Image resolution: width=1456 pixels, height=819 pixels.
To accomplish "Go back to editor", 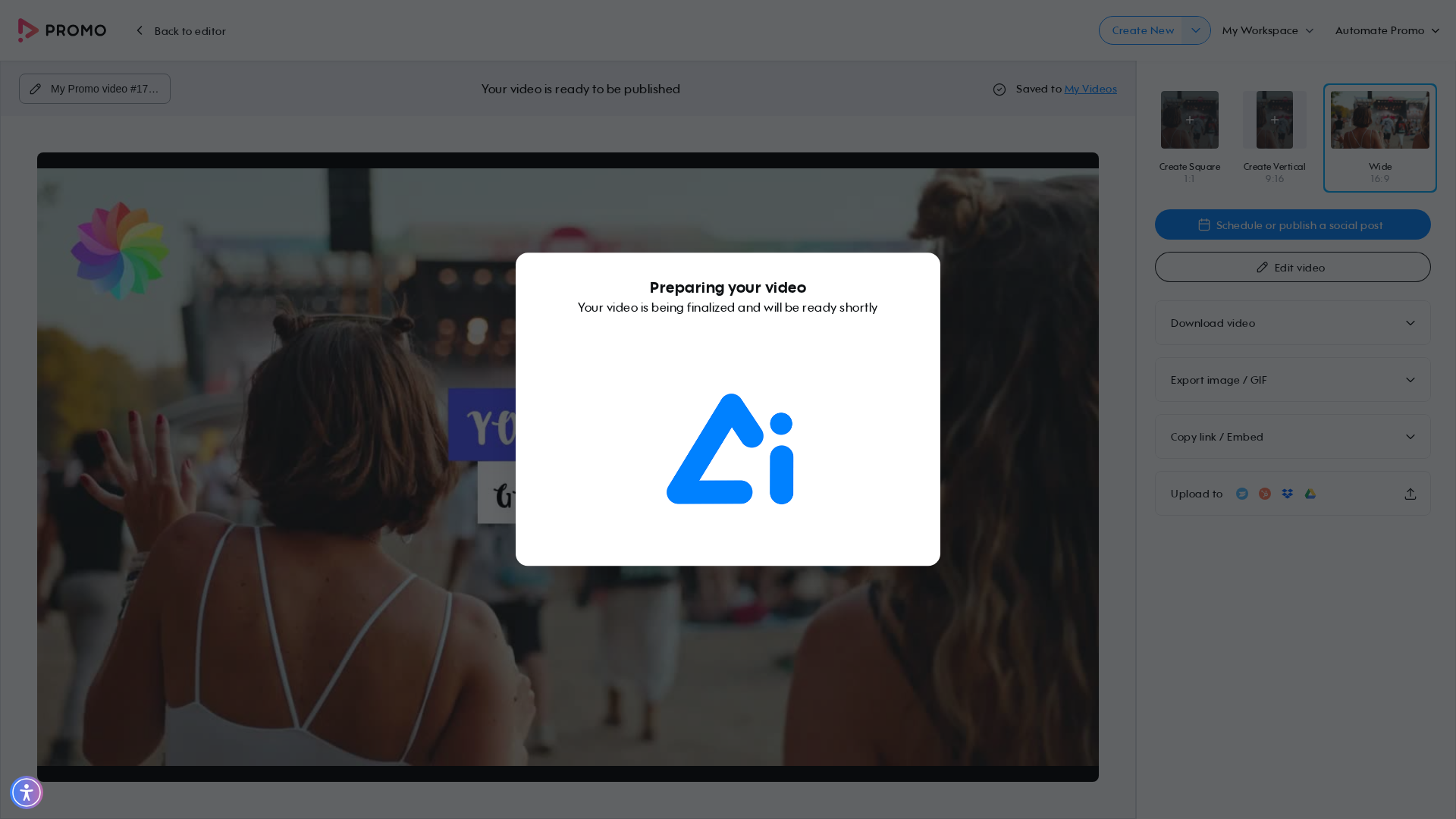I will pyautogui.click(x=181, y=31).
